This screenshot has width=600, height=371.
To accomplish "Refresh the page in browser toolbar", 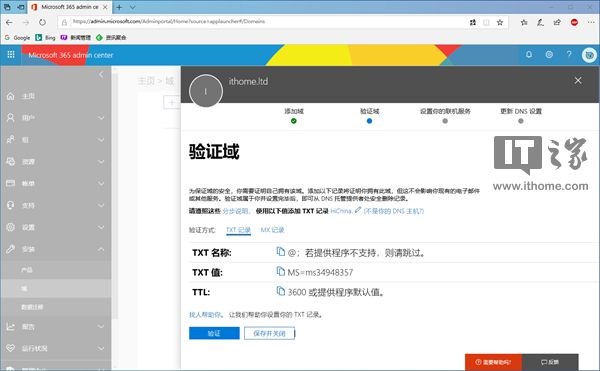I will point(42,22).
